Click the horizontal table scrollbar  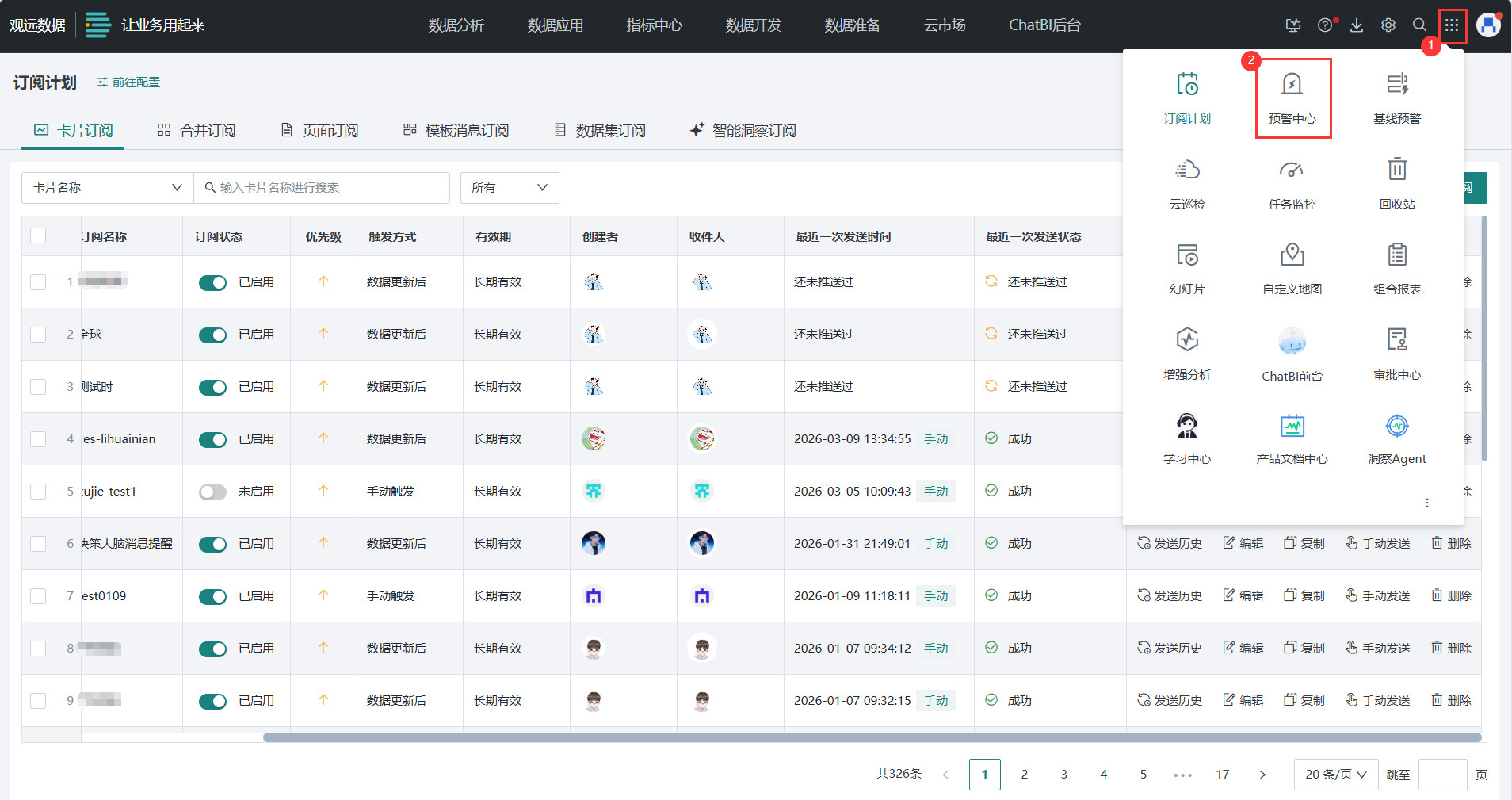tap(872, 737)
